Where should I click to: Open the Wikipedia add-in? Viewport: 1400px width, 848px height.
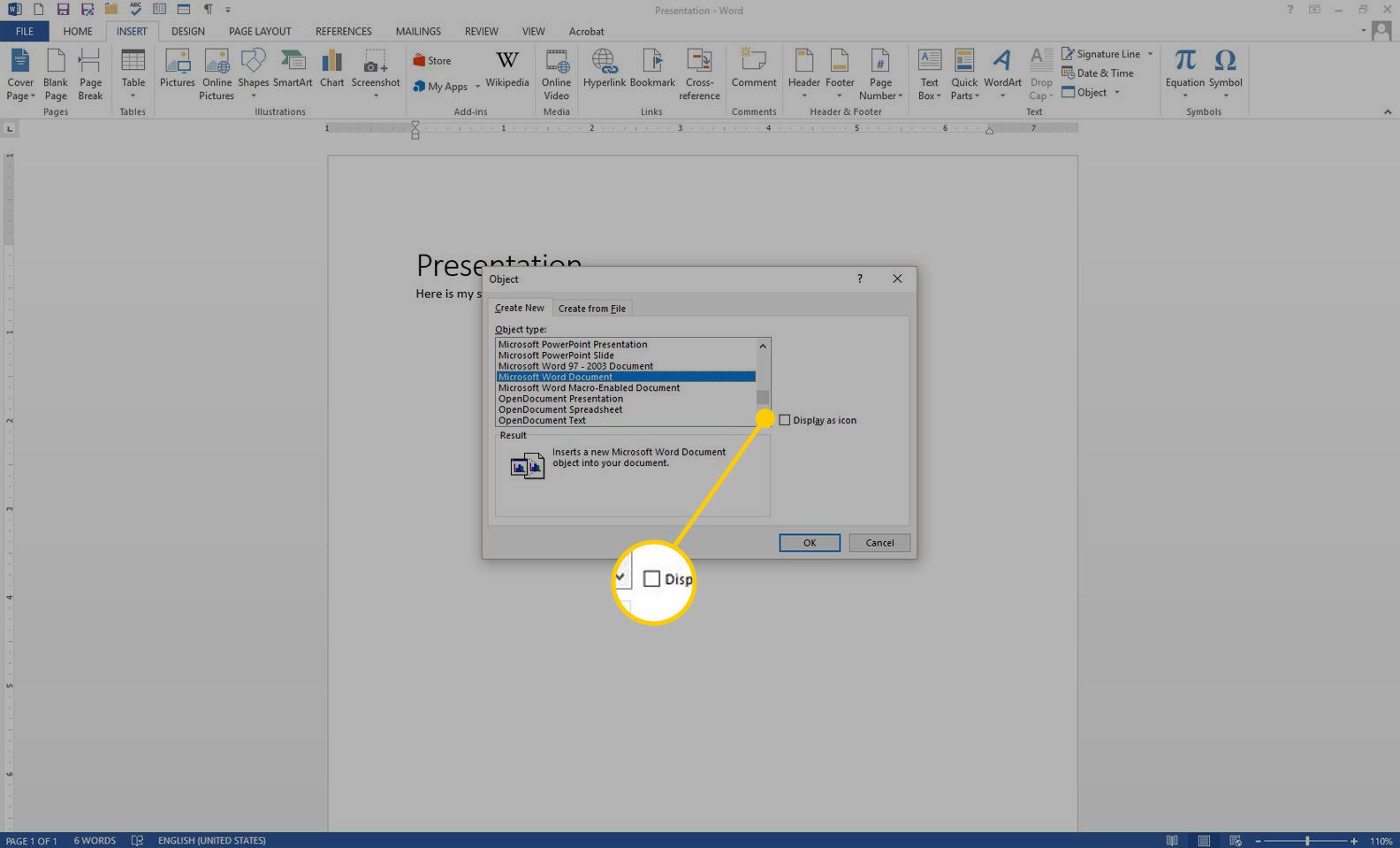(x=506, y=69)
